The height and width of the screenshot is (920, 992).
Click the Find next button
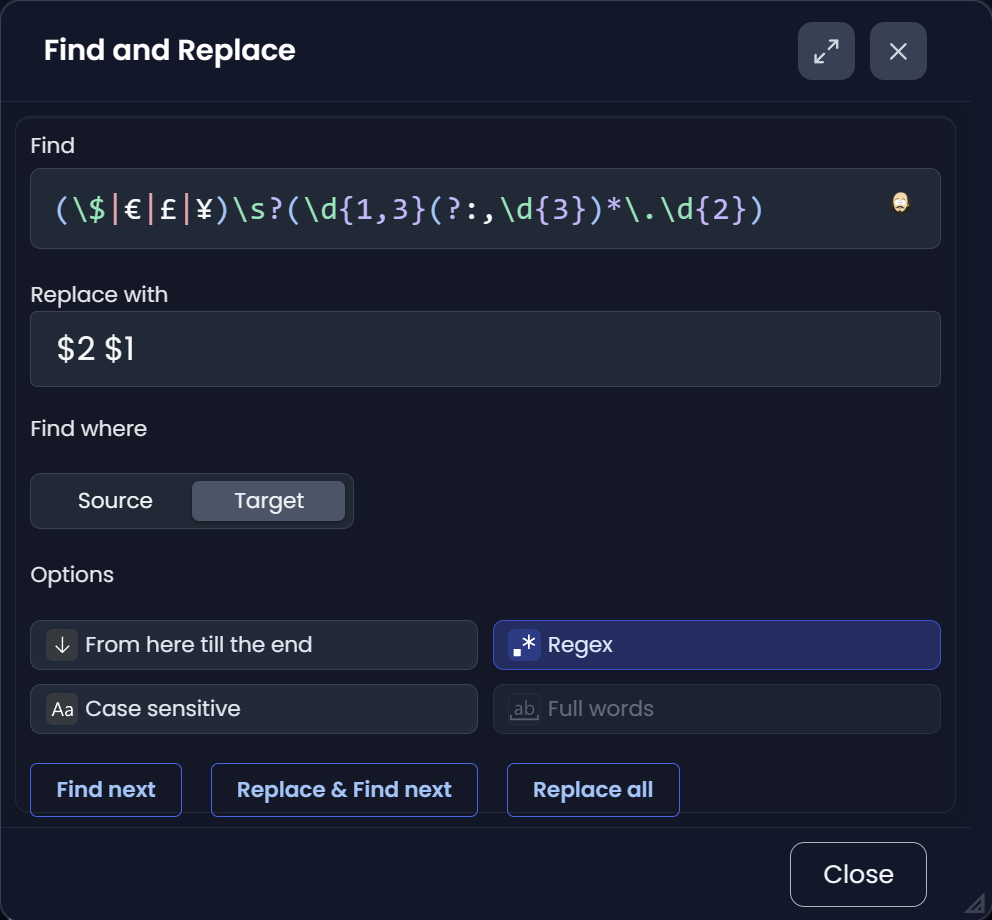click(105, 790)
